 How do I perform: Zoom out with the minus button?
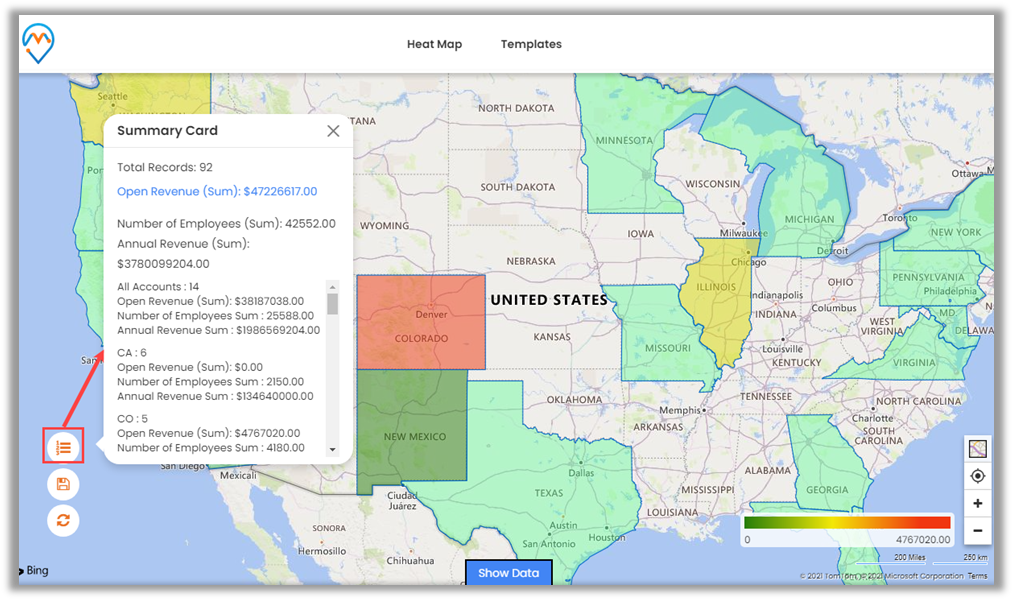977,530
